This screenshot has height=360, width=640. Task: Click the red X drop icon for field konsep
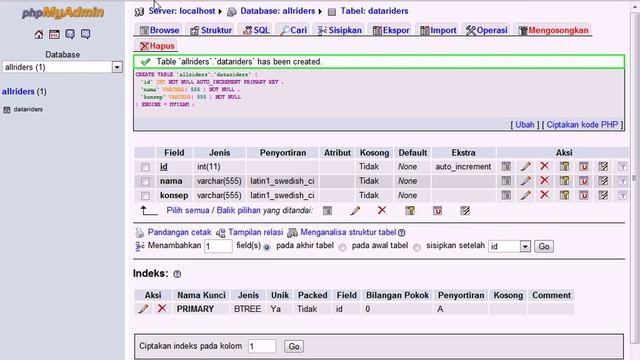tap(544, 195)
